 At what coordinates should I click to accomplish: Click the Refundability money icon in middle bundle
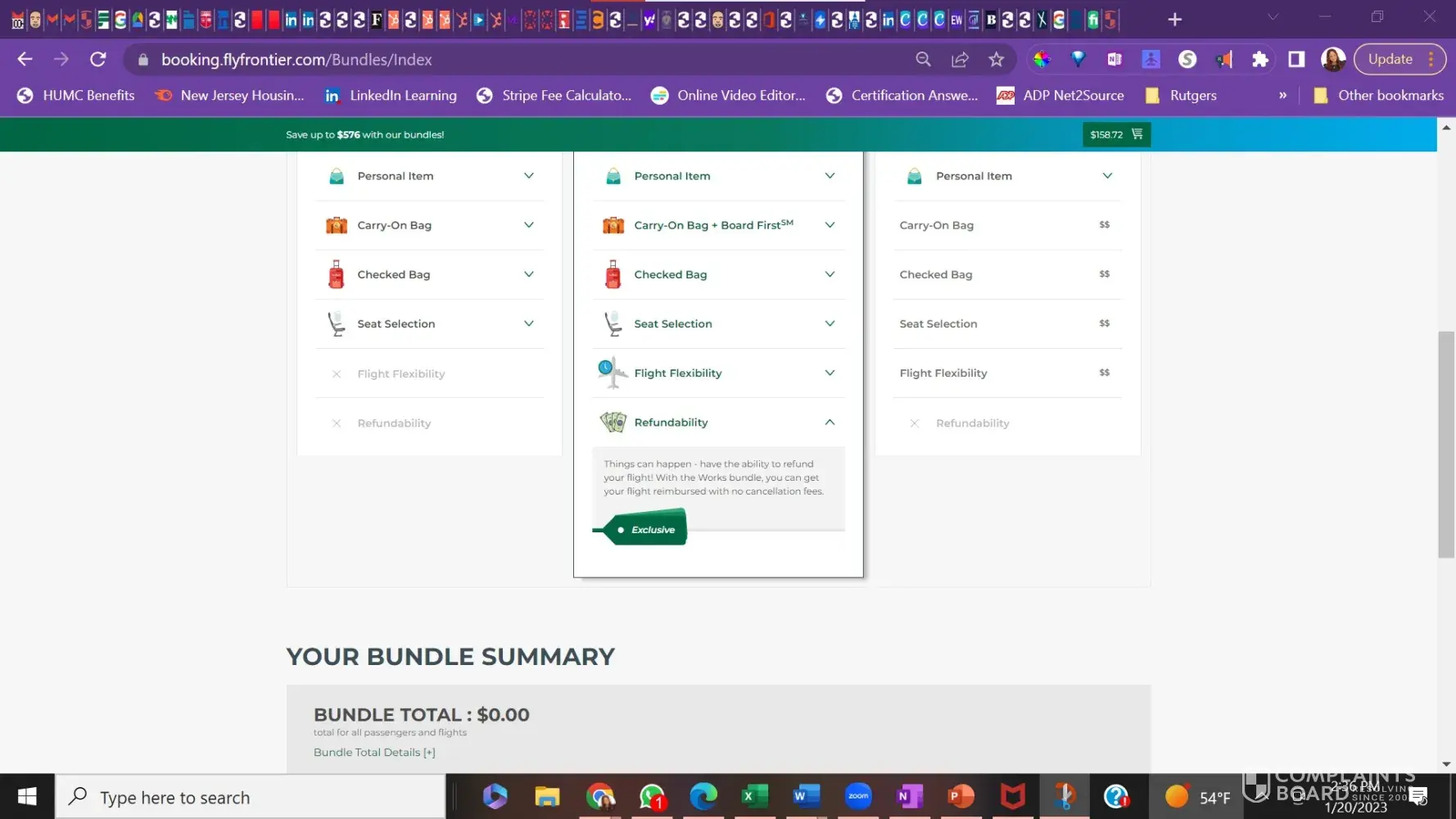point(613,422)
